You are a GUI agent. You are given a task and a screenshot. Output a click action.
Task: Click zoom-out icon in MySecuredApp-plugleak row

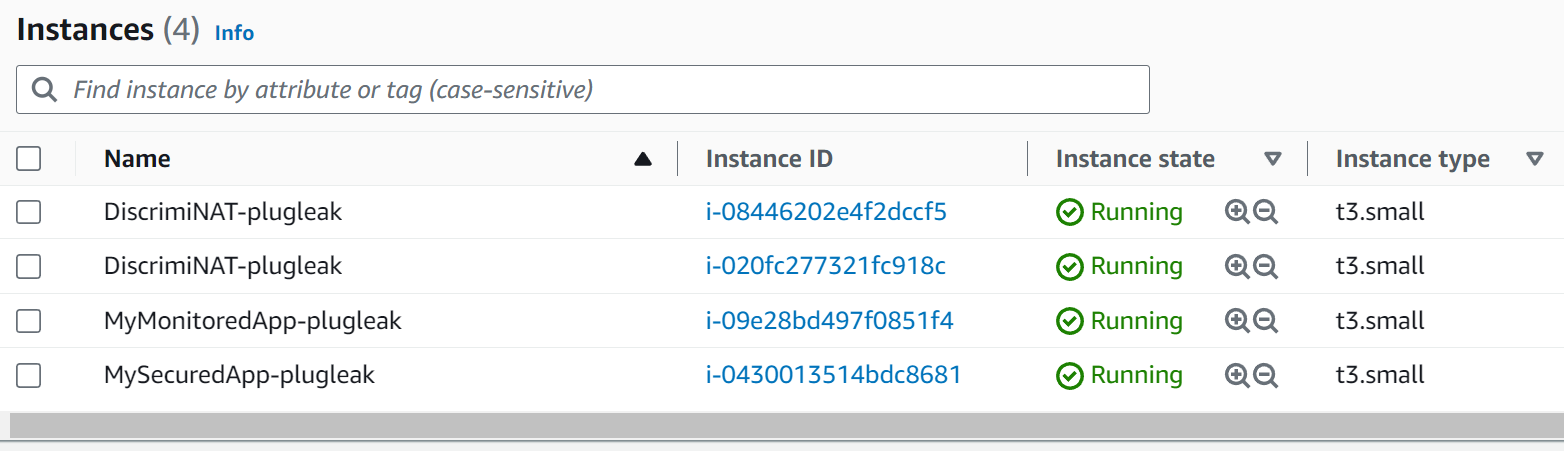pos(1266,375)
